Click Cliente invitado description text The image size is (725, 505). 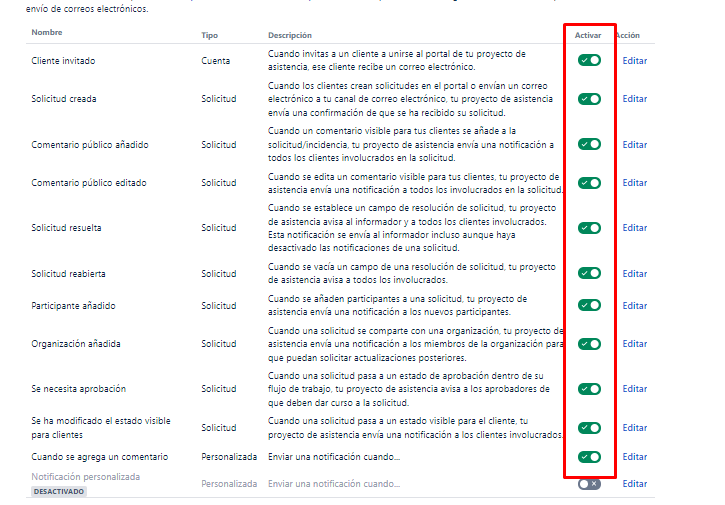(397, 60)
